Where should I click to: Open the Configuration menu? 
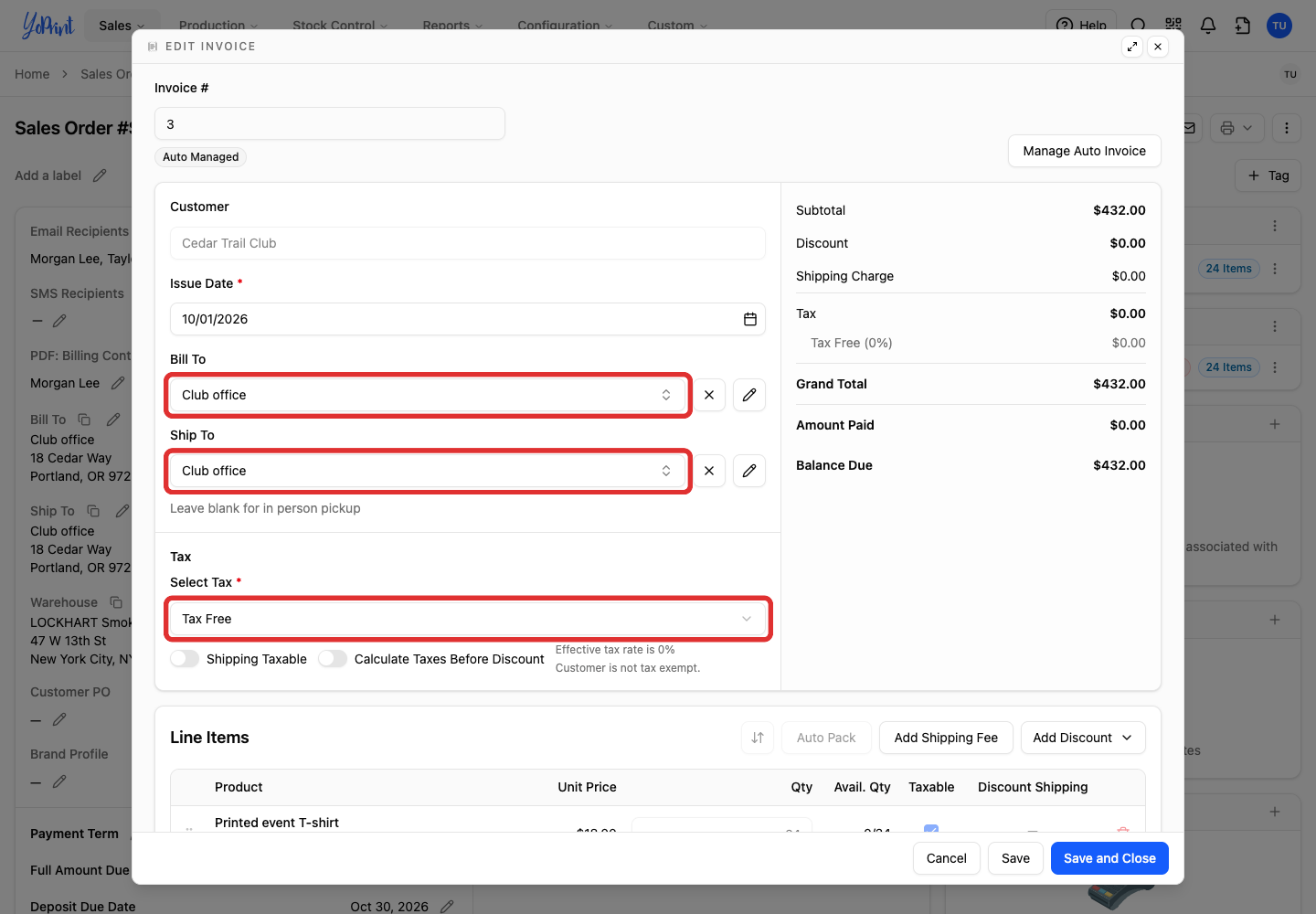(565, 26)
